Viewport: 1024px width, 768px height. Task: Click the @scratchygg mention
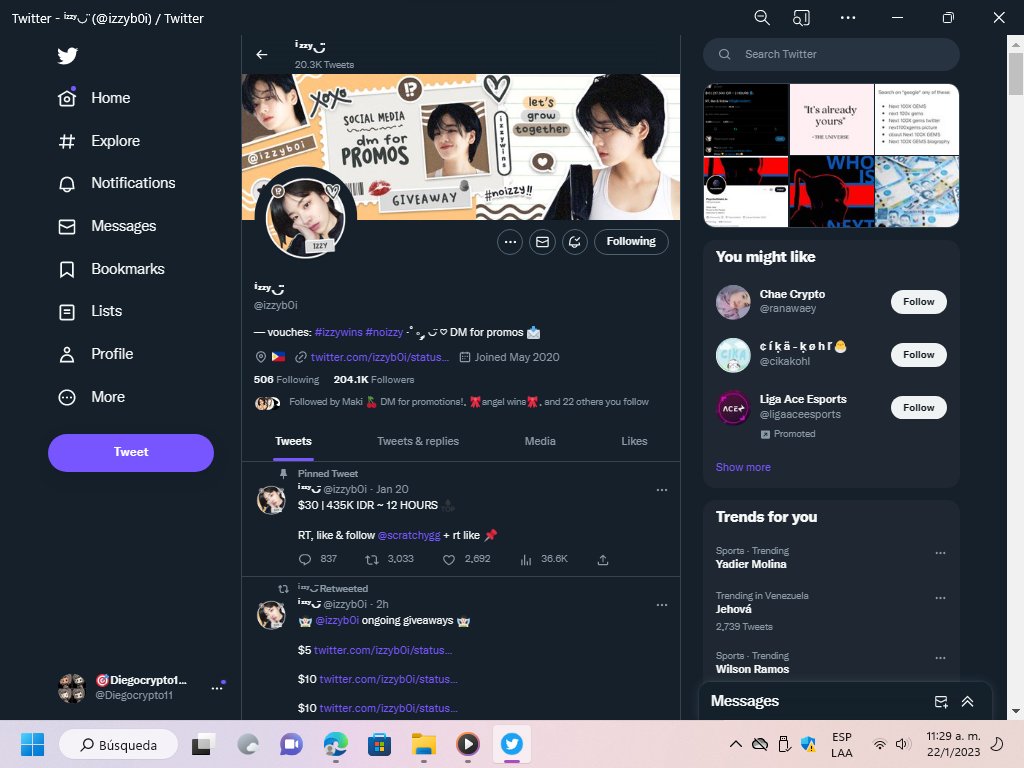(409, 536)
